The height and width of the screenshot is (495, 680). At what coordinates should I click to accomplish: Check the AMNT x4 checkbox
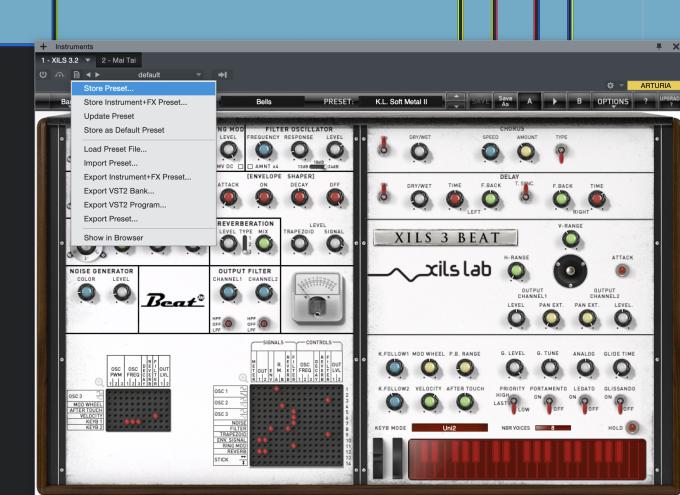tap(250, 166)
